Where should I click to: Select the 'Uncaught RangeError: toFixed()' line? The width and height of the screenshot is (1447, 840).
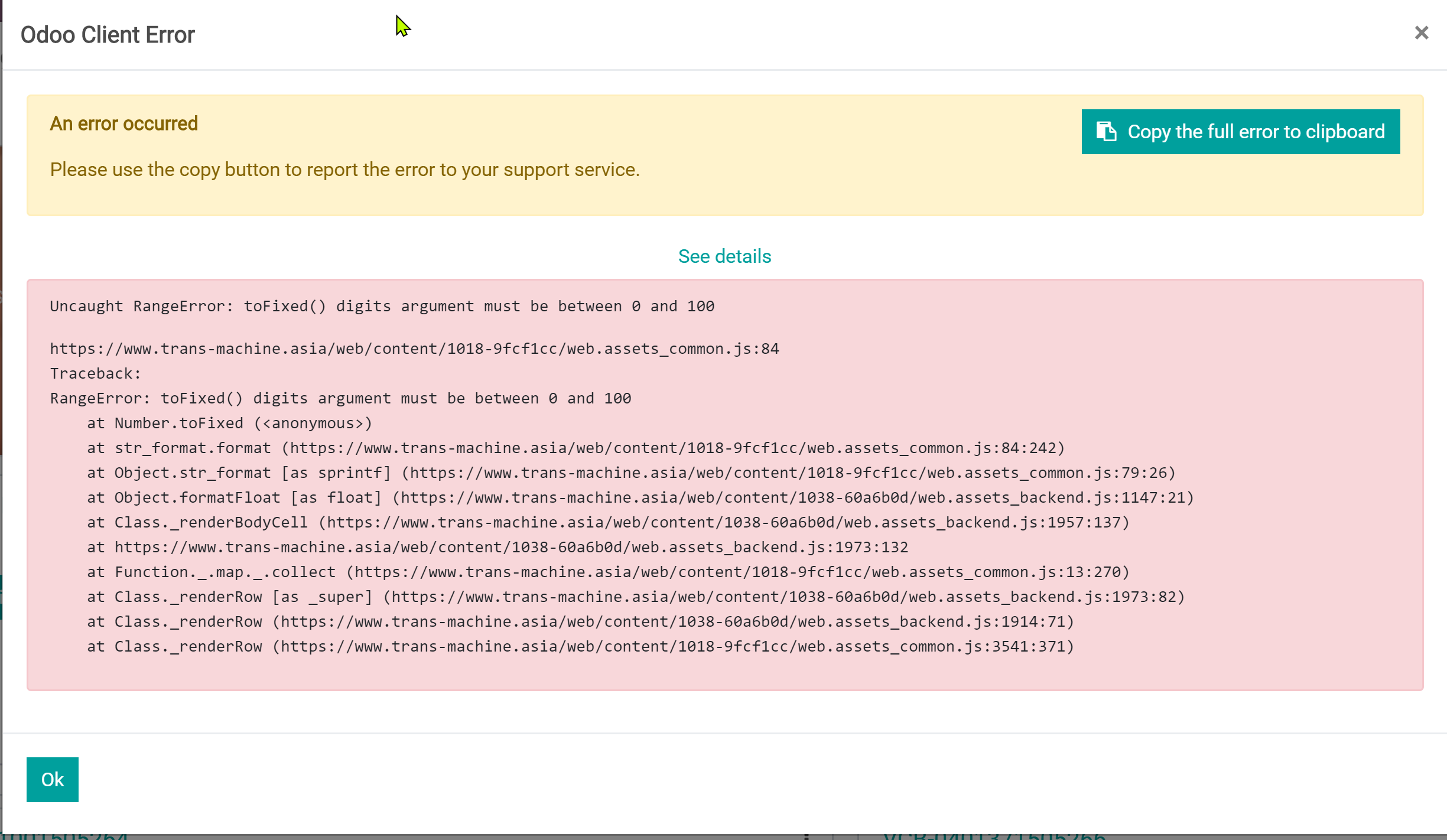pos(382,306)
